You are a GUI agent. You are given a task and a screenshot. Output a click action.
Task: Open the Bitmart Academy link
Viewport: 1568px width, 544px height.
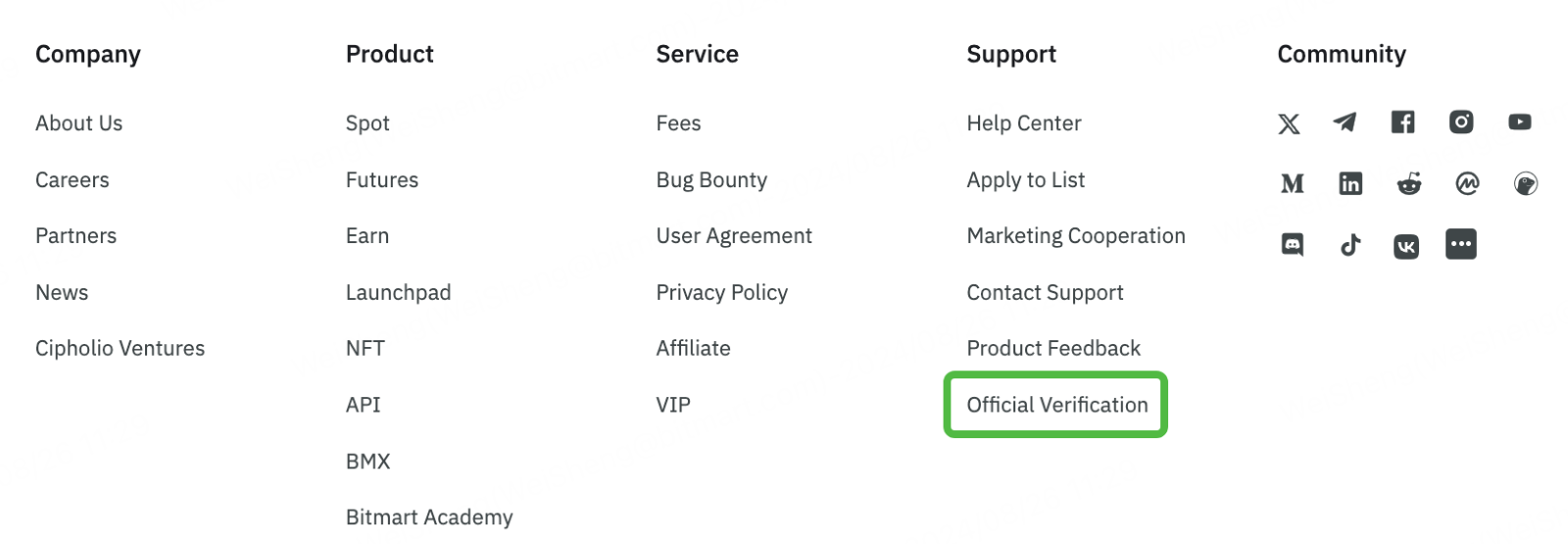[x=429, y=518]
